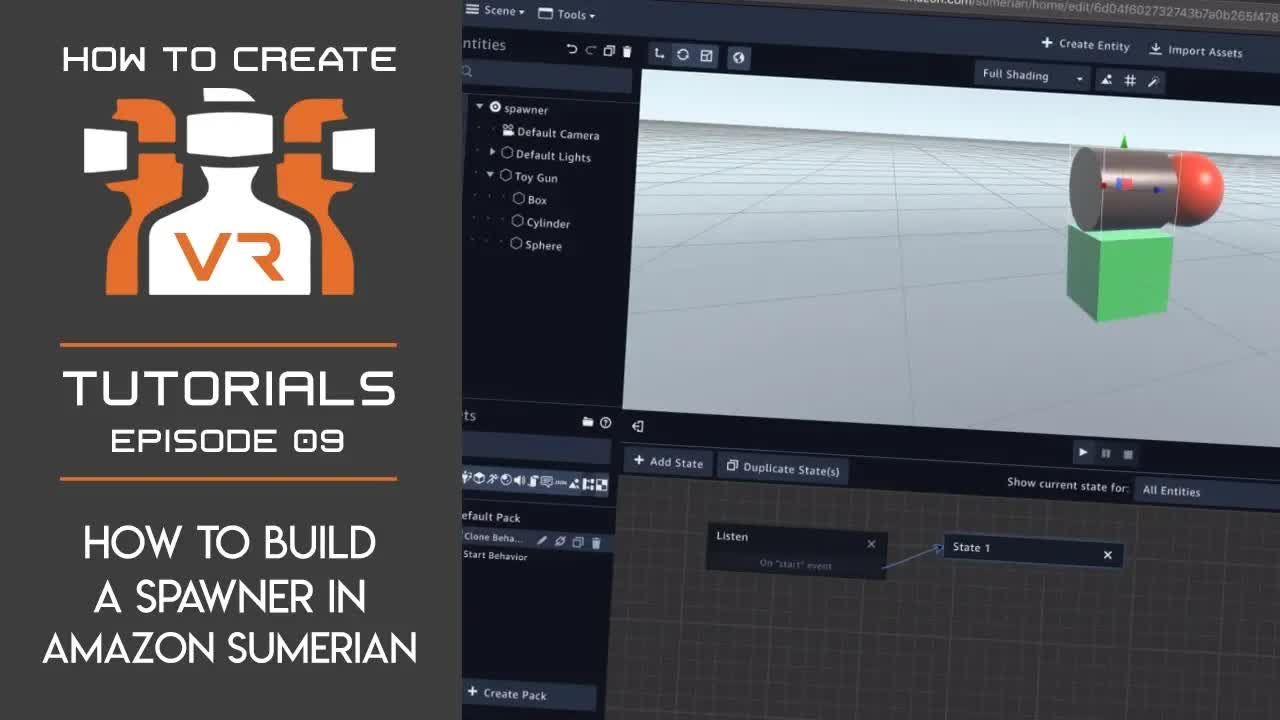Select Start Behavior in assets list
The width and height of the screenshot is (1280, 720).
(x=495, y=555)
